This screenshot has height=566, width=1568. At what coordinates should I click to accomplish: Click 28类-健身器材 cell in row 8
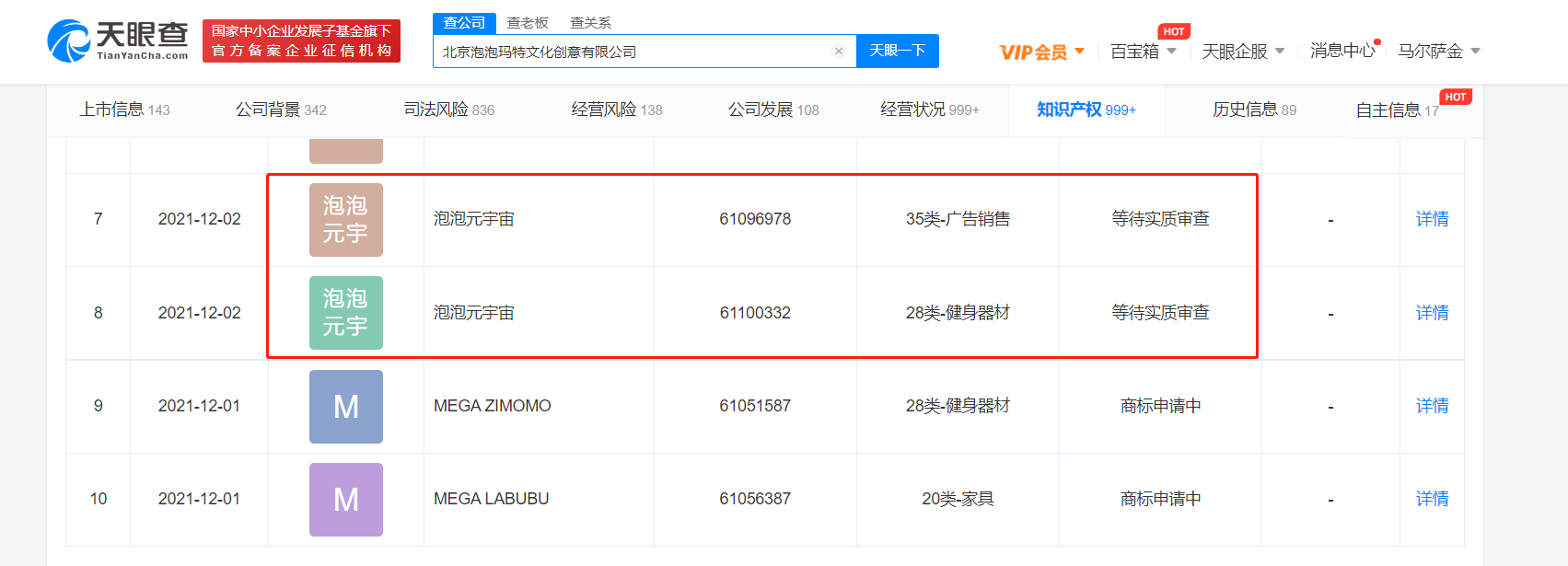point(958,313)
